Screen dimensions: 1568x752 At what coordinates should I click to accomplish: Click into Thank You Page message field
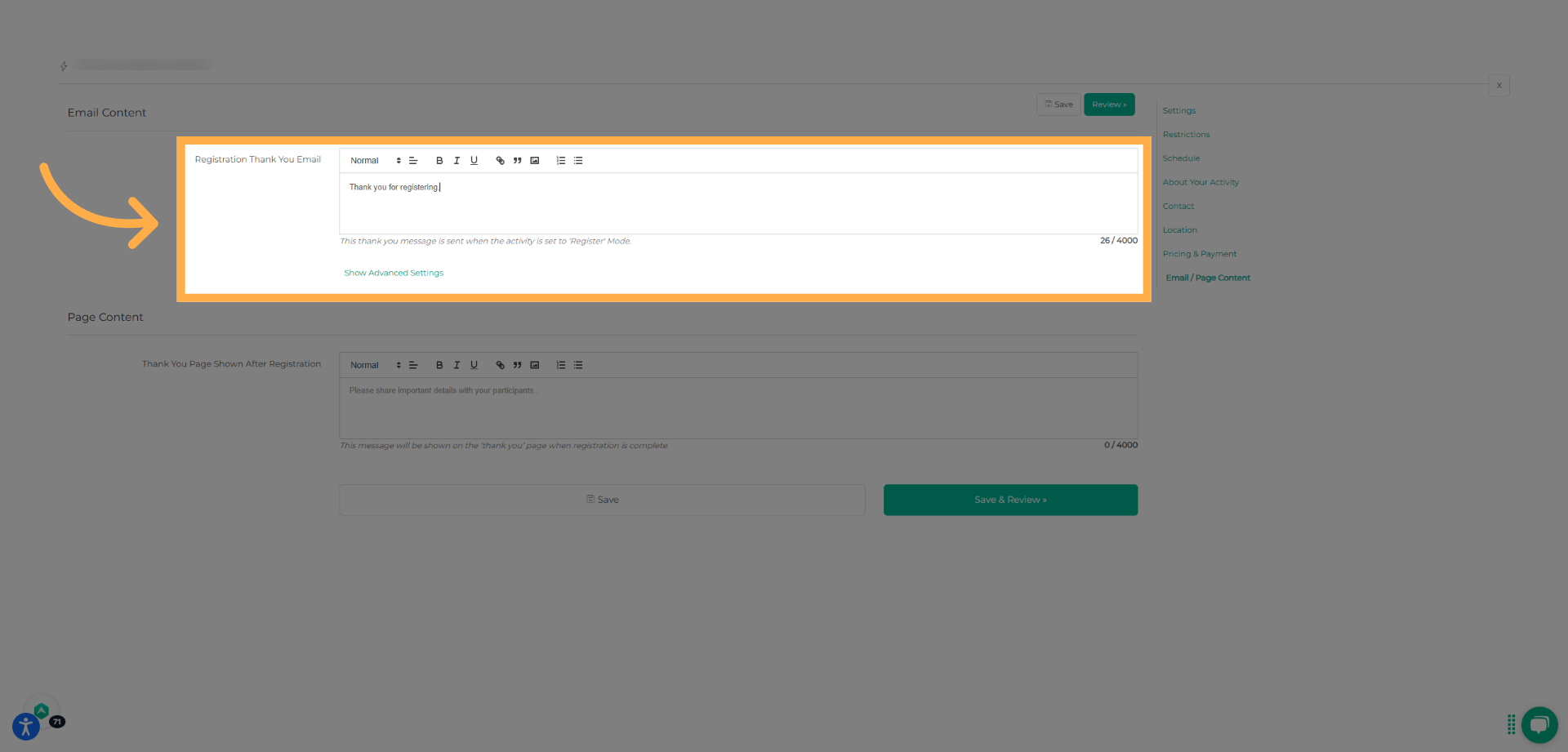point(737,408)
